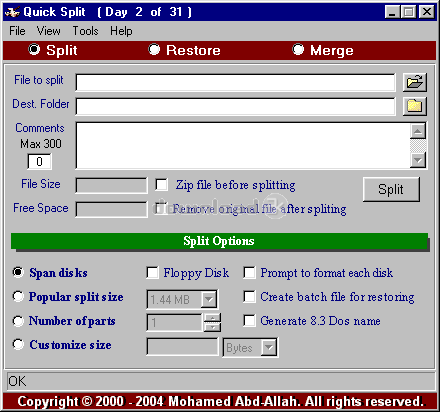Click the File to split input field

(x=235, y=82)
